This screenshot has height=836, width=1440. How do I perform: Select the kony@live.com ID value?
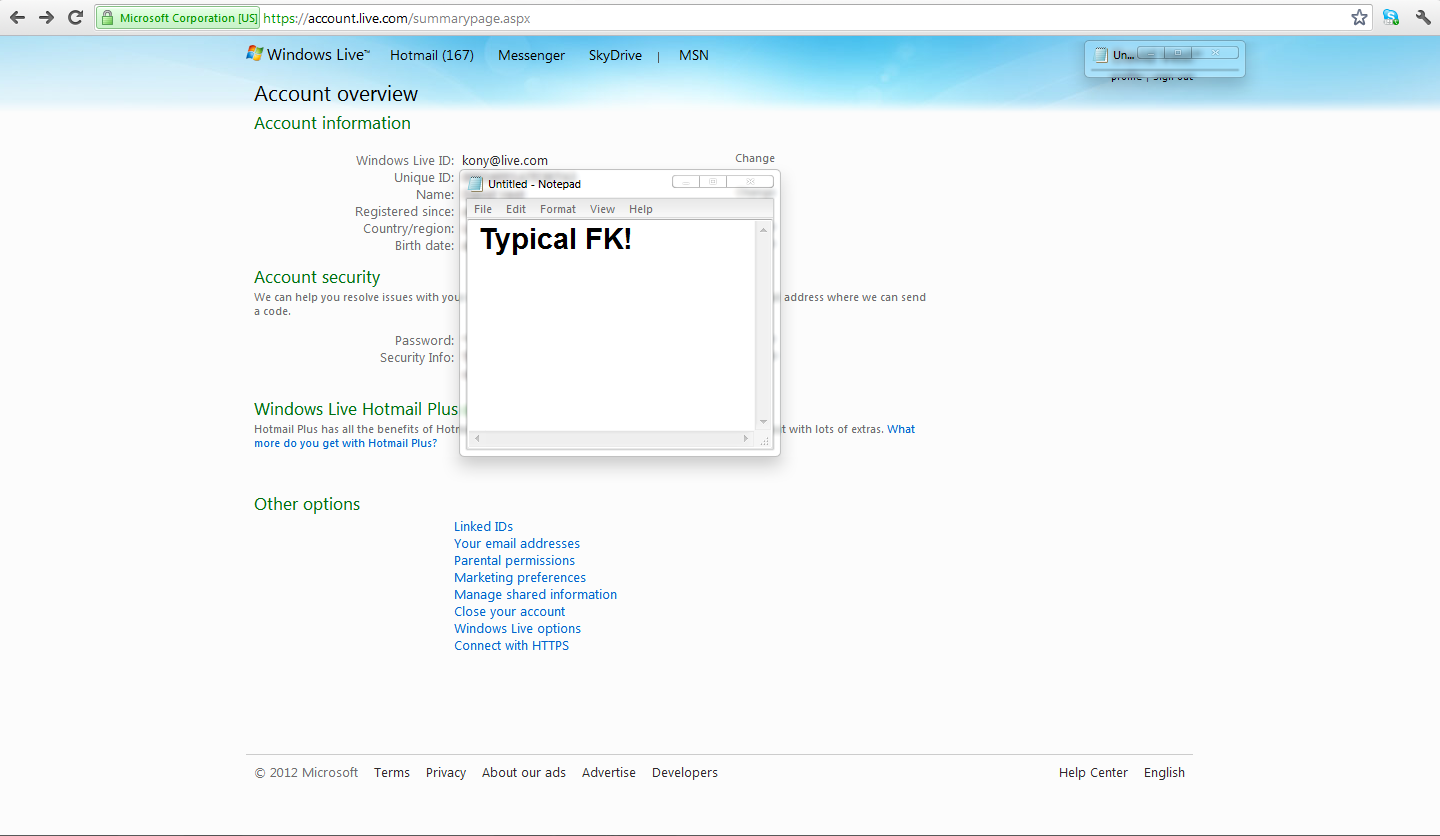[505, 161]
